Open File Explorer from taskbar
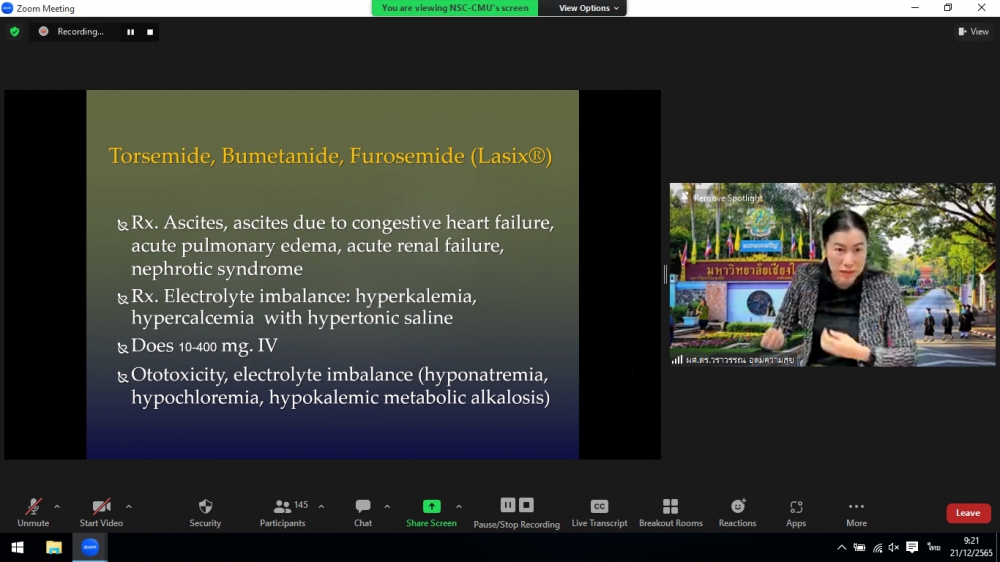Screen dimensions: 1000x562 54,547
